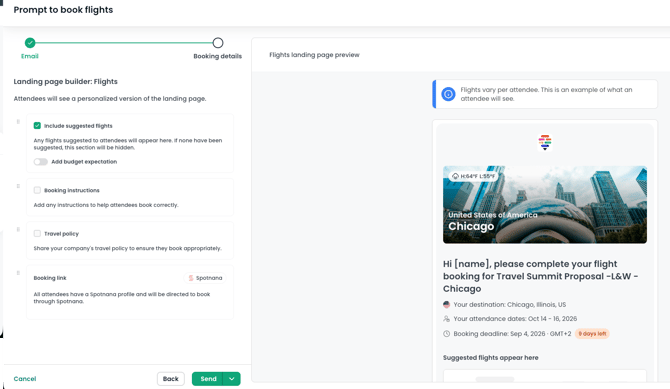
Task: Click the 'Booking link' label
Action: click(50, 278)
